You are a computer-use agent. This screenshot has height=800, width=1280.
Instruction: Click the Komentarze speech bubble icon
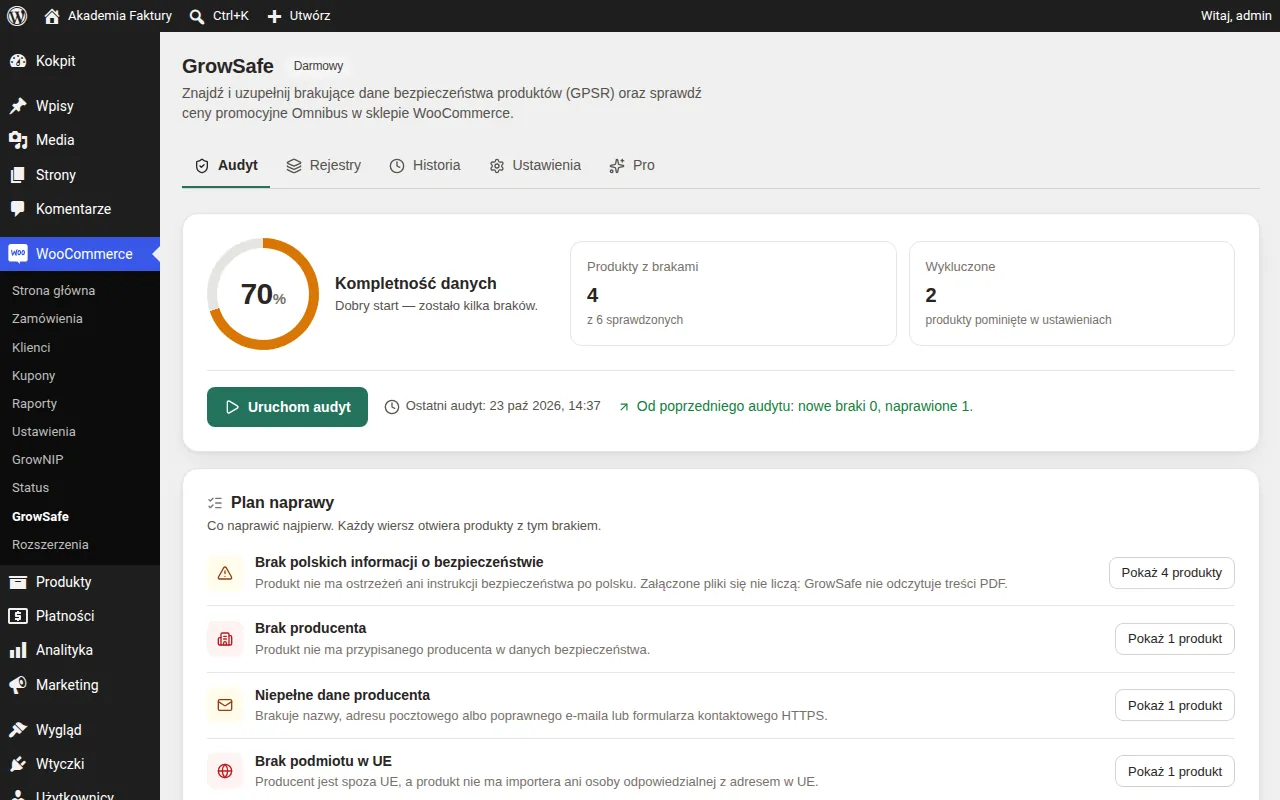click(18, 209)
